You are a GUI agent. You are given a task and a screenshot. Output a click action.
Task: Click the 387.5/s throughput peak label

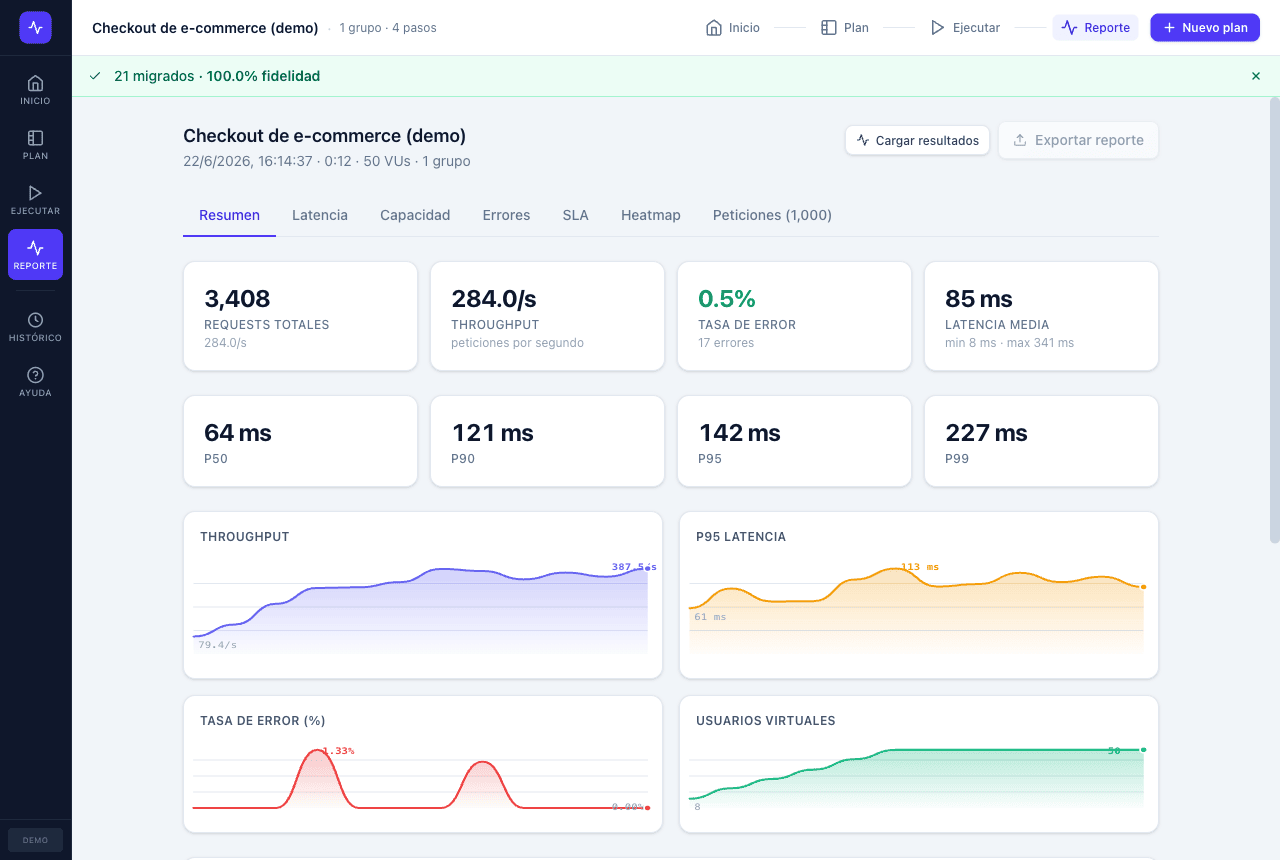(x=634, y=567)
